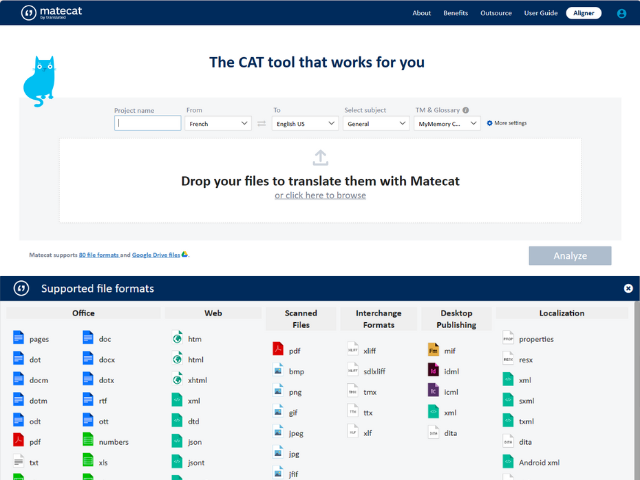Focus the Project name input field
640x480 pixels.
pos(148,123)
